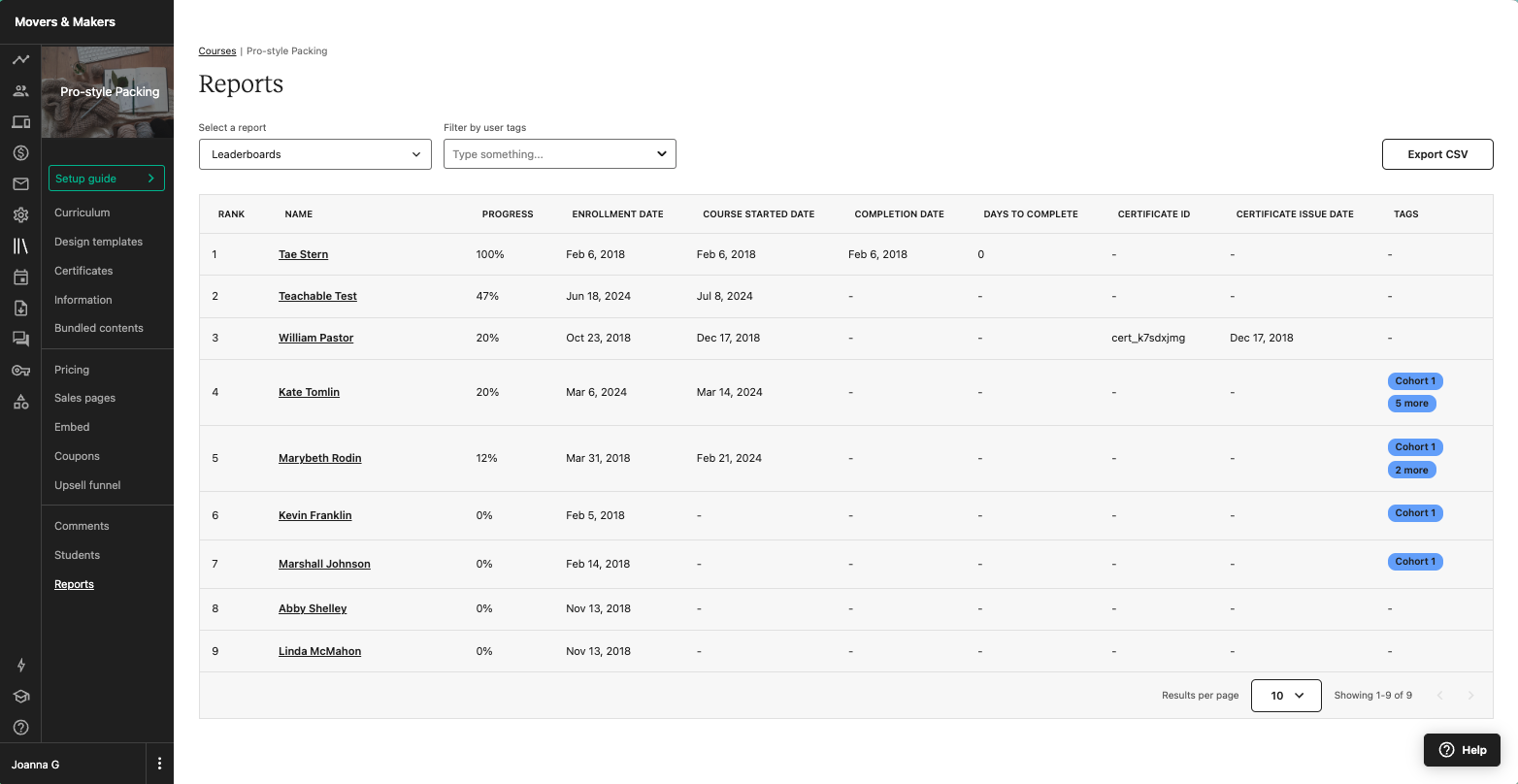
Task: Open the Emails envelope icon in sidebar
Action: [x=20, y=184]
